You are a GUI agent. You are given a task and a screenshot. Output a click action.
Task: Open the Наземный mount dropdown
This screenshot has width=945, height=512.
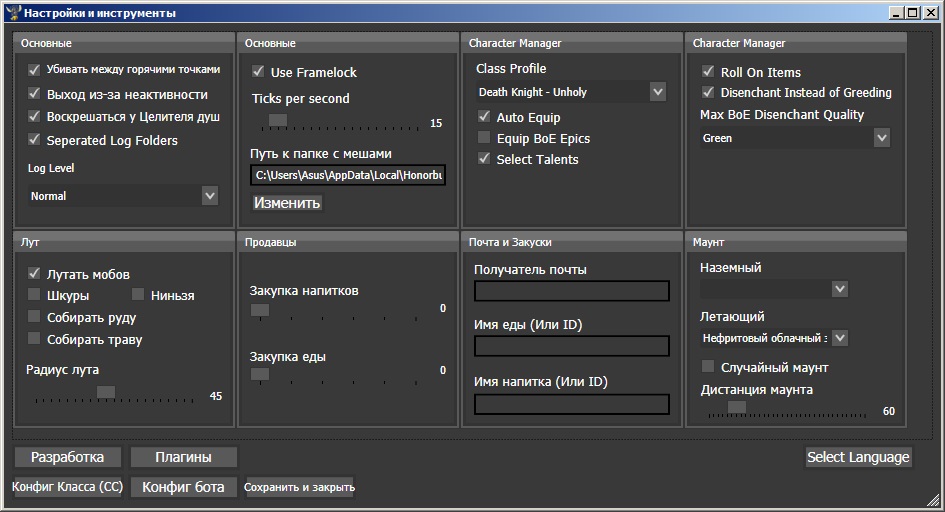click(x=774, y=289)
